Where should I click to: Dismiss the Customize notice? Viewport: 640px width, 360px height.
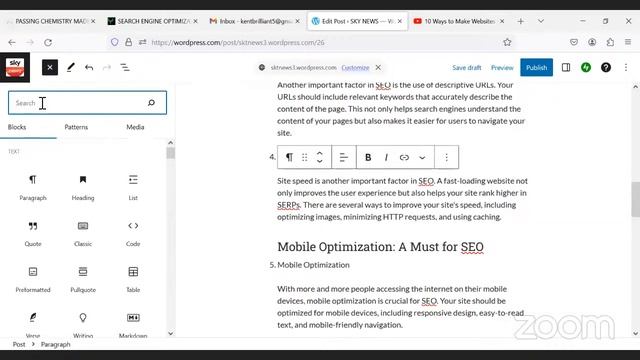tap(378, 67)
